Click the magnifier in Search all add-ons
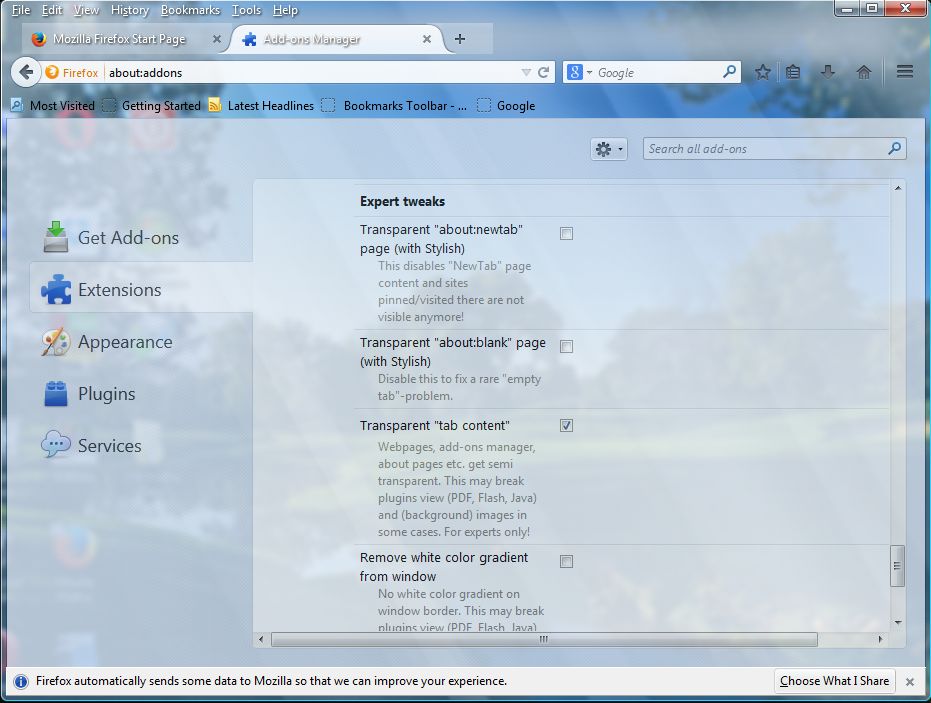The height and width of the screenshot is (703, 931). [x=894, y=148]
